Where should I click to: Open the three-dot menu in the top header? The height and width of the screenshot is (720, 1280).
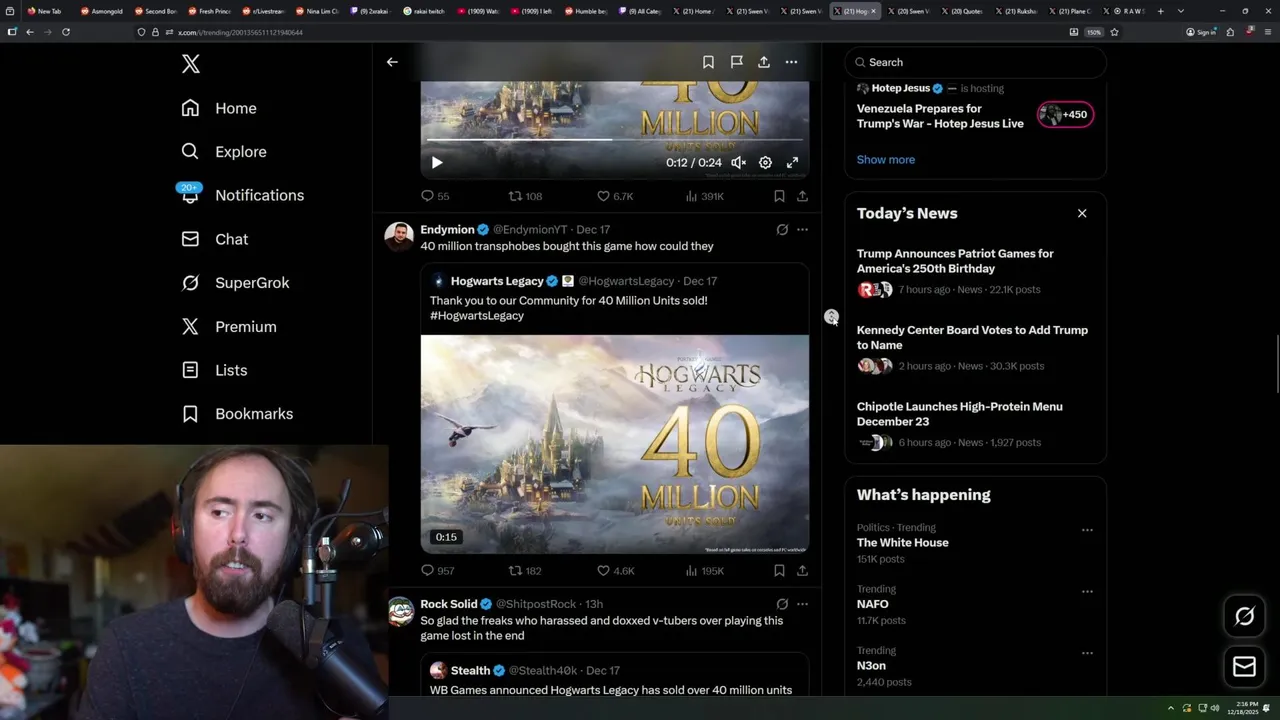coord(791,62)
